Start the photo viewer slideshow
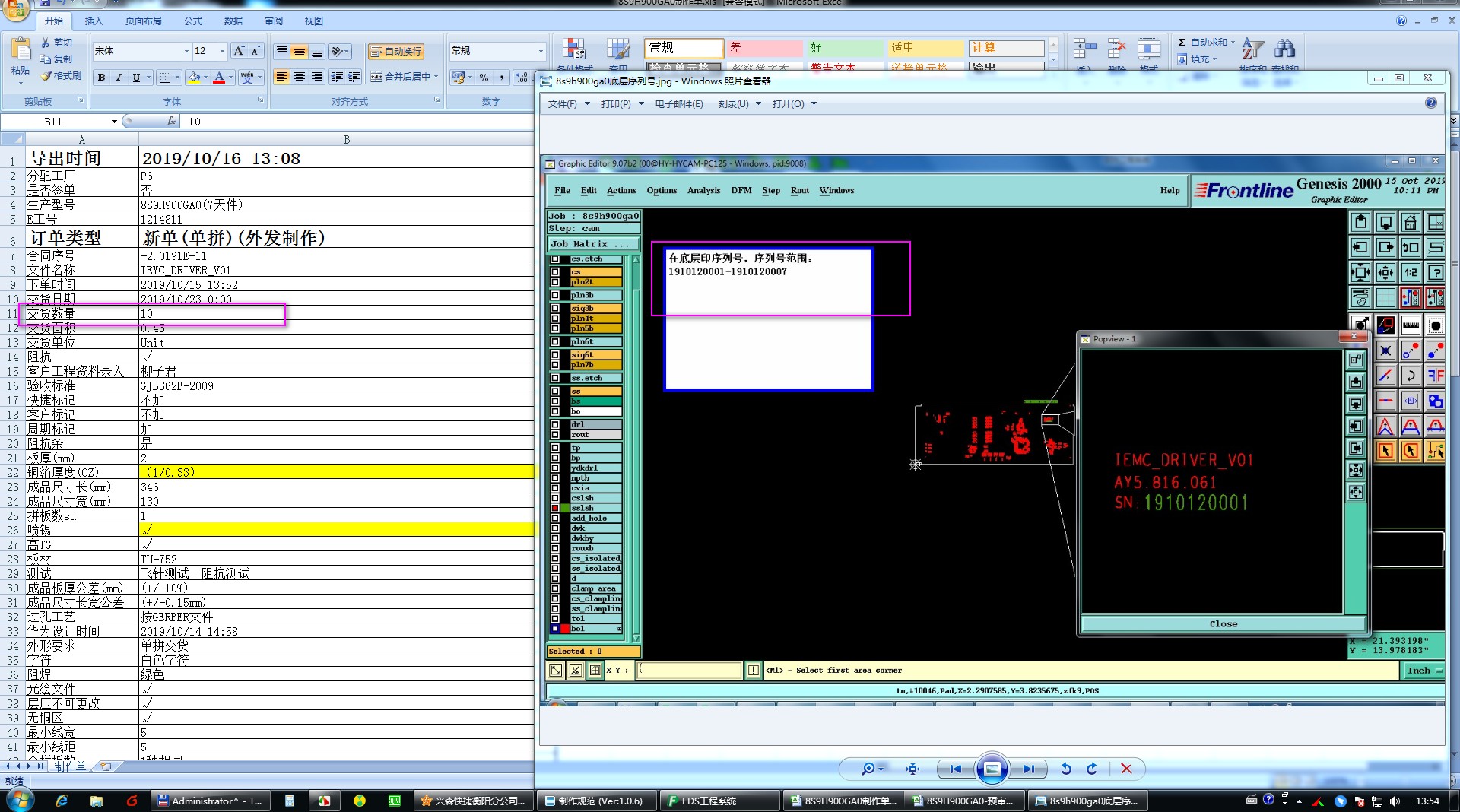The width and height of the screenshot is (1460, 812). tap(992, 769)
